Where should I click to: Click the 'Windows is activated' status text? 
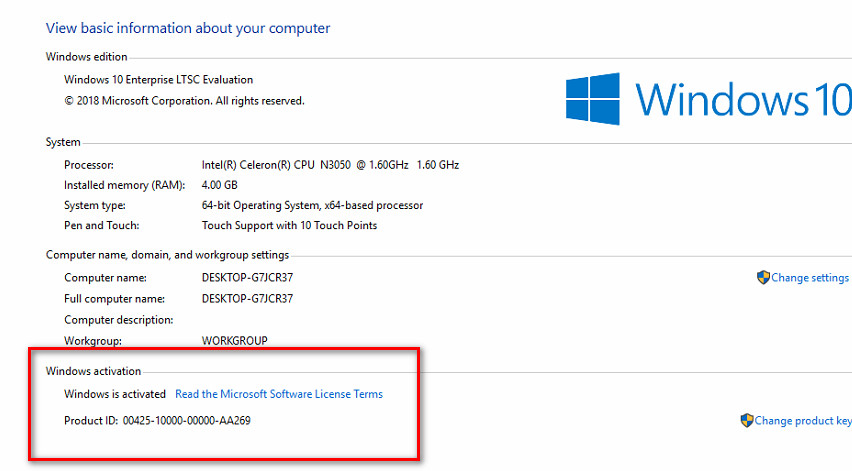(x=115, y=394)
